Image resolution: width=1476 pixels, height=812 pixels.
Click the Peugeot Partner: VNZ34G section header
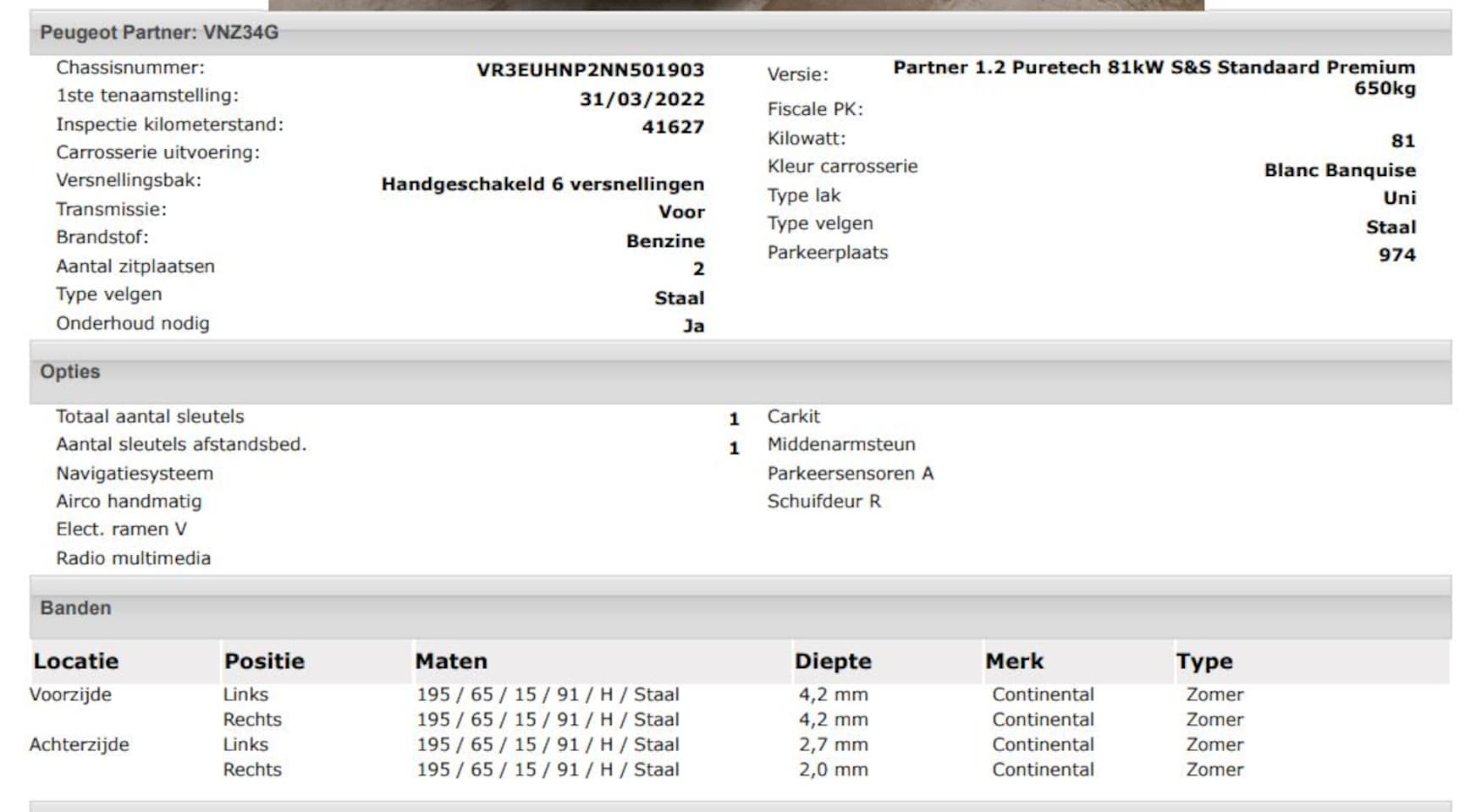click(x=159, y=33)
